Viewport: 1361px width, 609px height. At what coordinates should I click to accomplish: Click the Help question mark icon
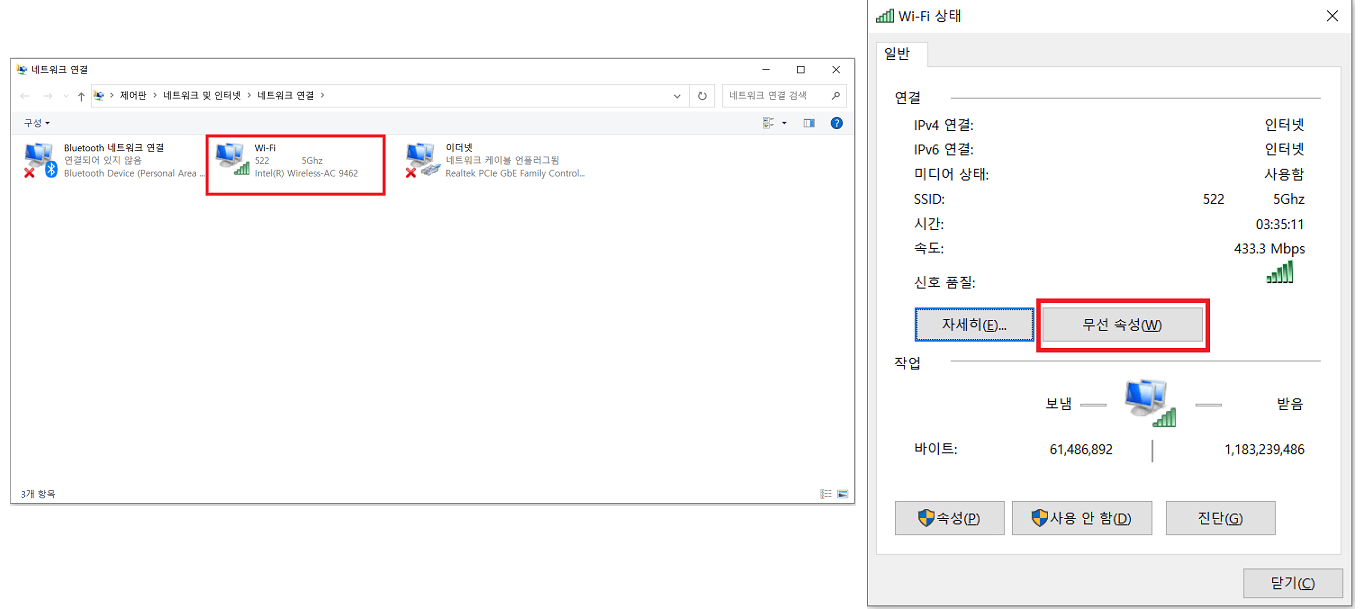(836, 122)
